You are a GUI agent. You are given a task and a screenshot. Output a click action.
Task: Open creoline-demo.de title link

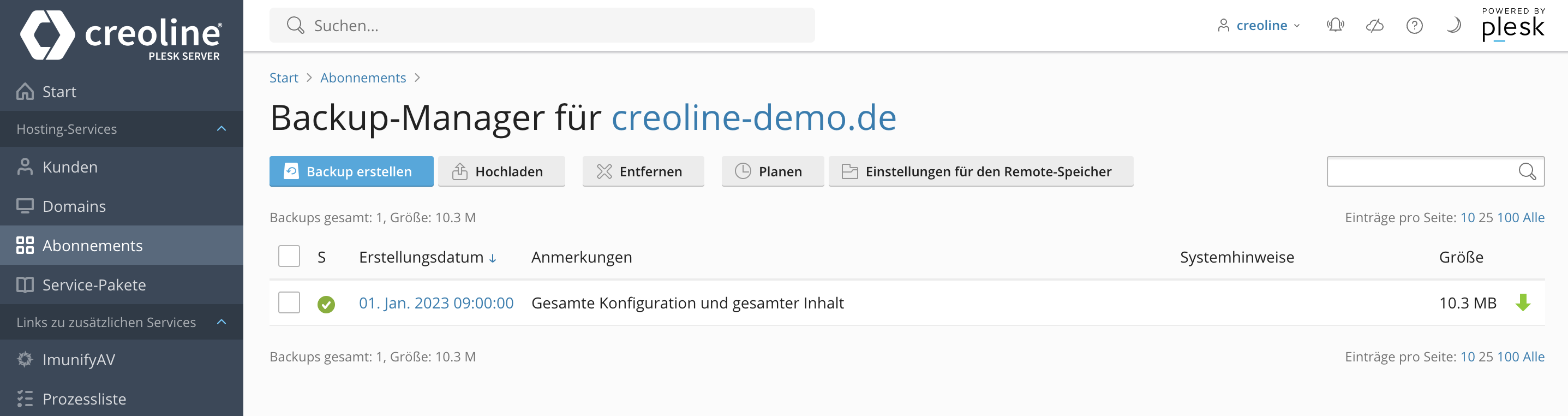[753, 117]
